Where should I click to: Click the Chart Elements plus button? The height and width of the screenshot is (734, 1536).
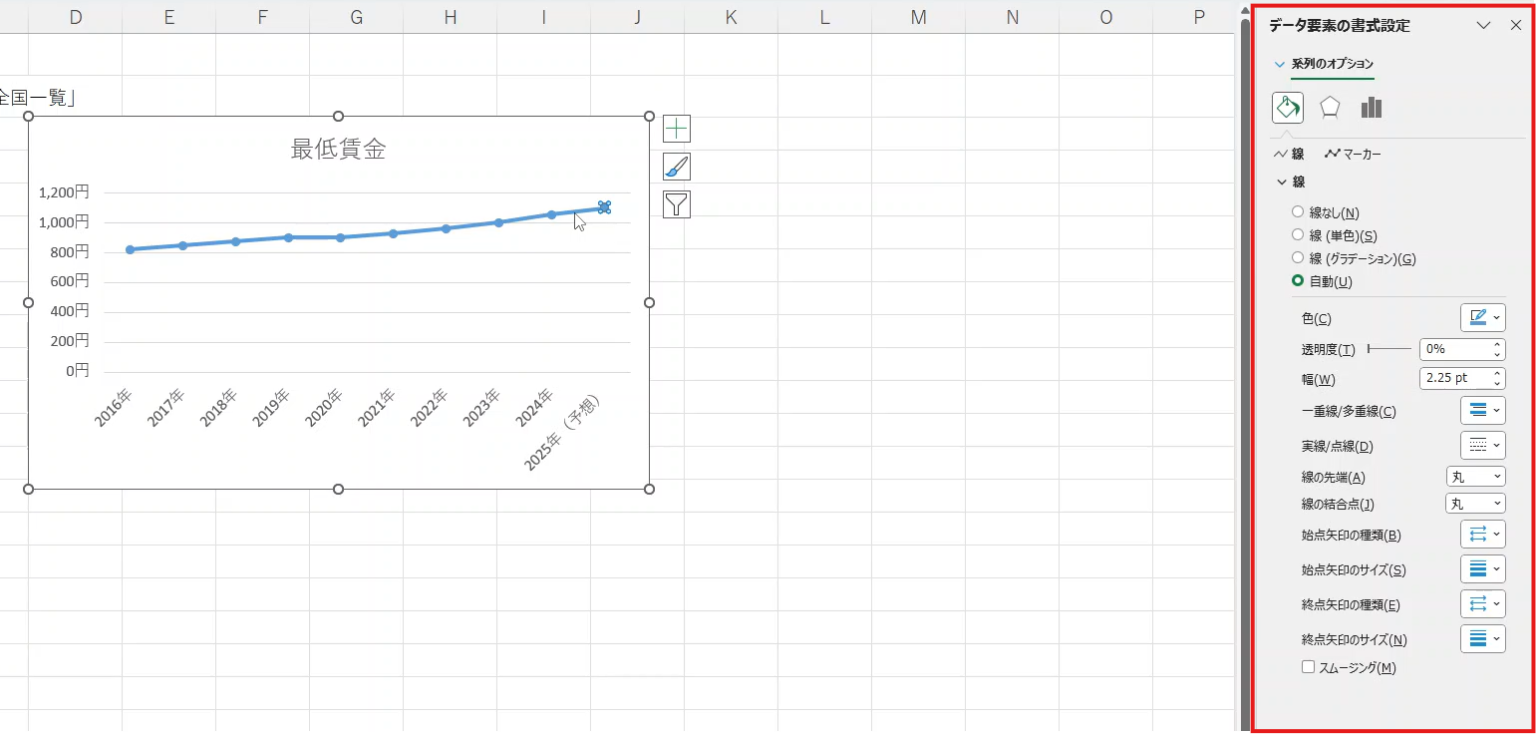(x=677, y=129)
